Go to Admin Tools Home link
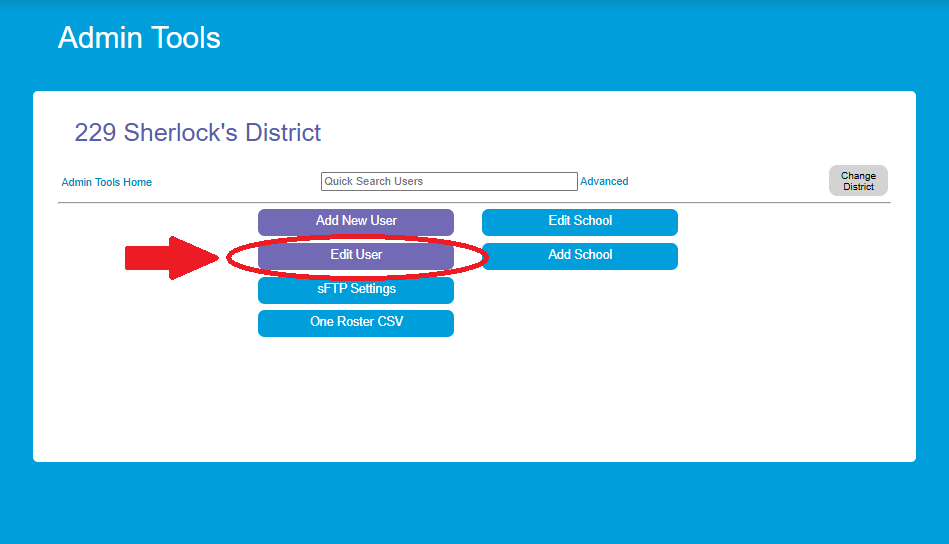The height and width of the screenshot is (544, 949). click(107, 182)
